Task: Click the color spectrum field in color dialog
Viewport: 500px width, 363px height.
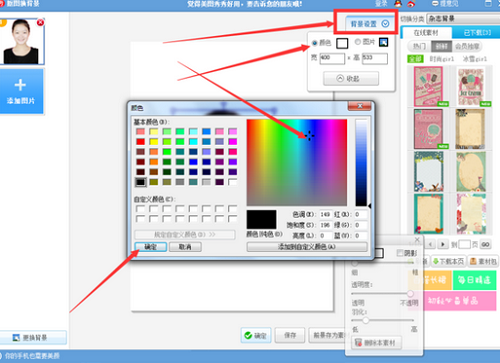Action: pyautogui.click(x=297, y=162)
